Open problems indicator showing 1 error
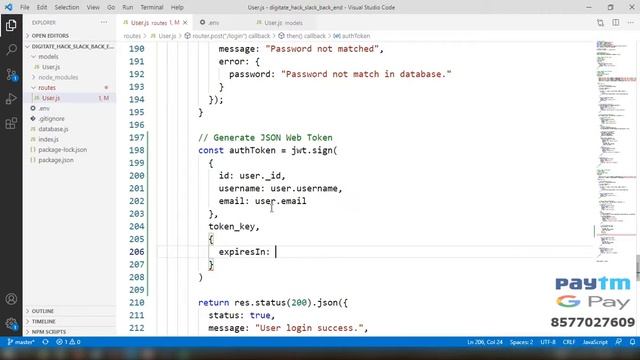Image resolution: width=640 pixels, height=360 pixels. click(x=68, y=342)
